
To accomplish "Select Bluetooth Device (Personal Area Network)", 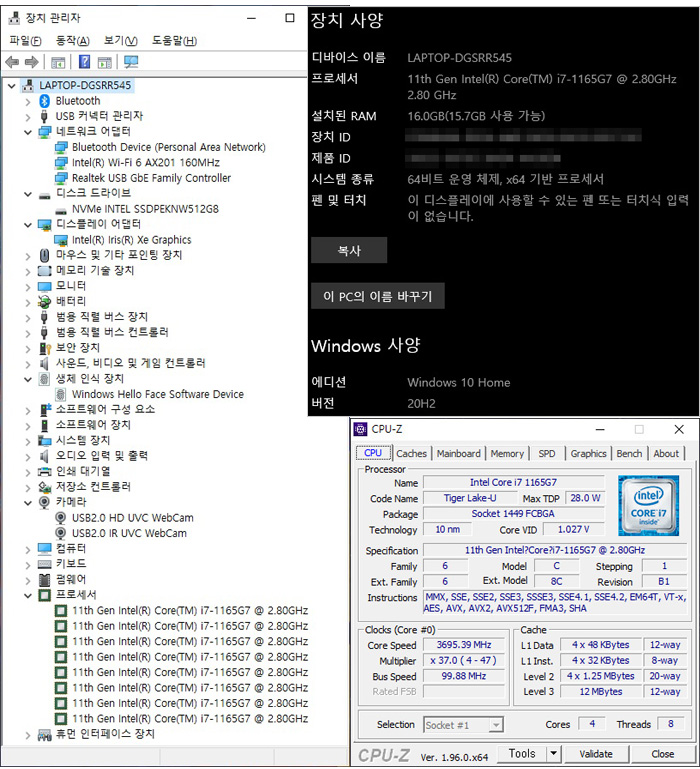I will (x=168, y=147).
